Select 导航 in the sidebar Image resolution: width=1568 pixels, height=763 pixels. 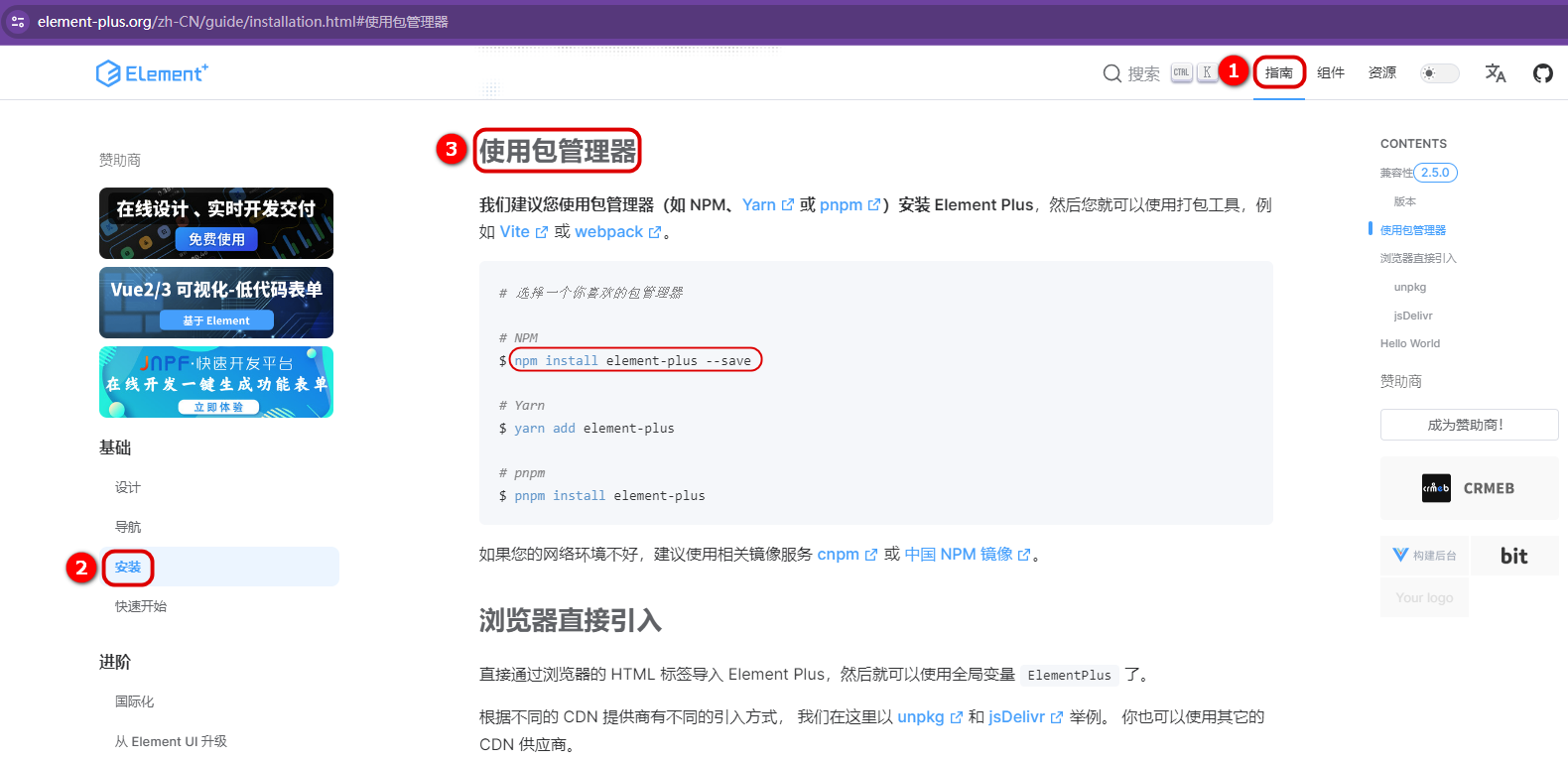tap(128, 527)
